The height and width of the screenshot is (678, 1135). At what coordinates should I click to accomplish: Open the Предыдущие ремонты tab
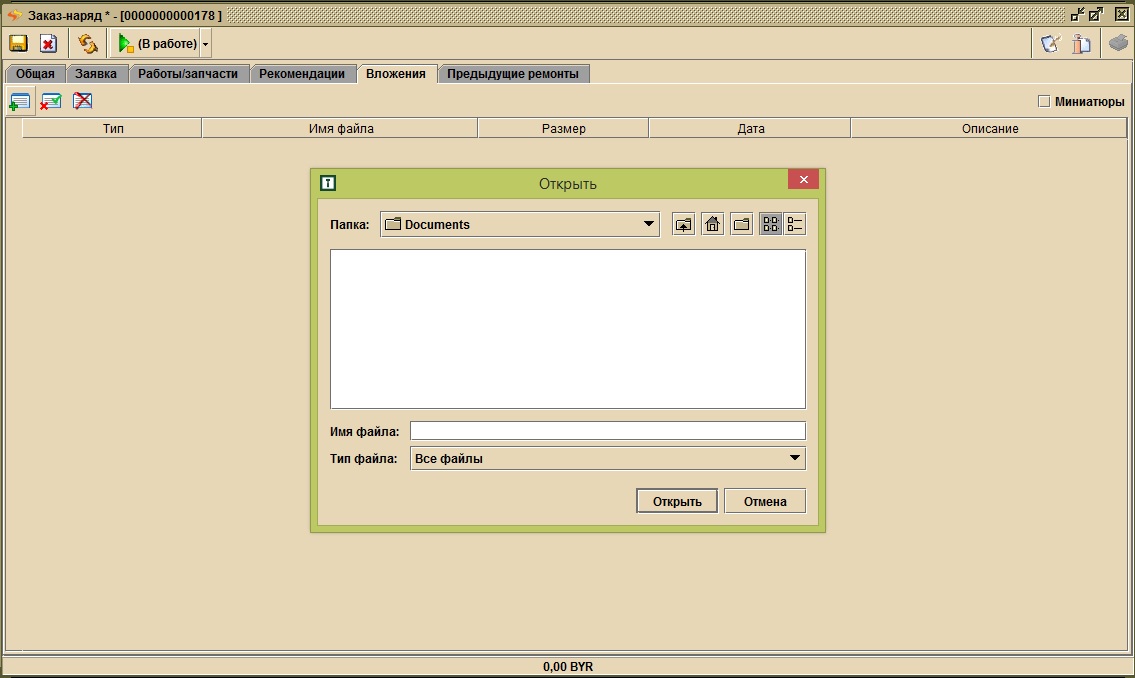pyautogui.click(x=512, y=74)
